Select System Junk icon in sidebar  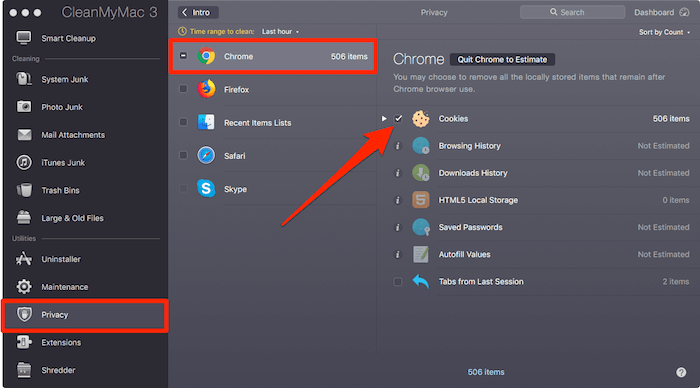click(x=24, y=79)
